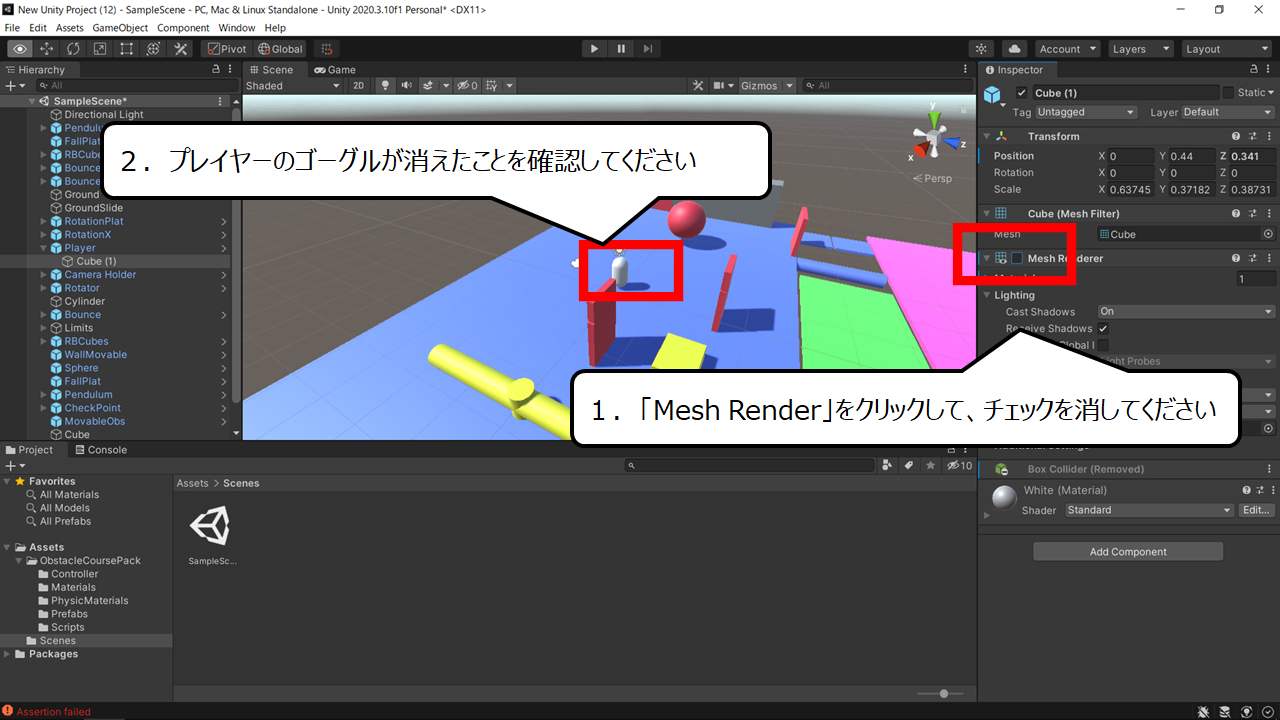The image size is (1280, 720).
Task: Toggle the grid snapping icon
Action: 326,49
